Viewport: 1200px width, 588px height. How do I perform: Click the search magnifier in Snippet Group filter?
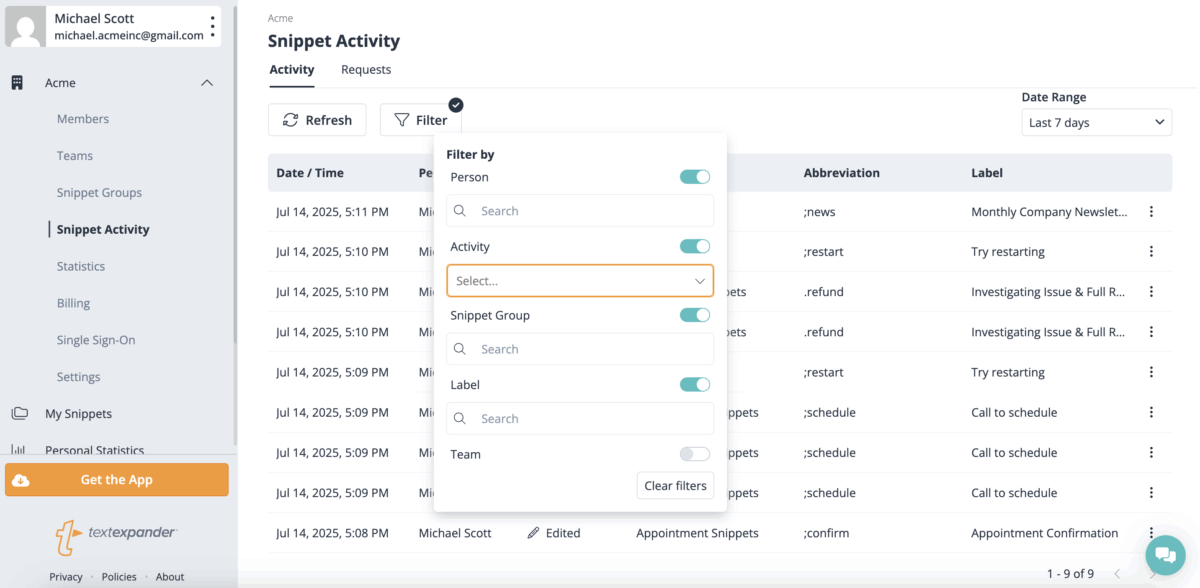click(x=460, y=349)
